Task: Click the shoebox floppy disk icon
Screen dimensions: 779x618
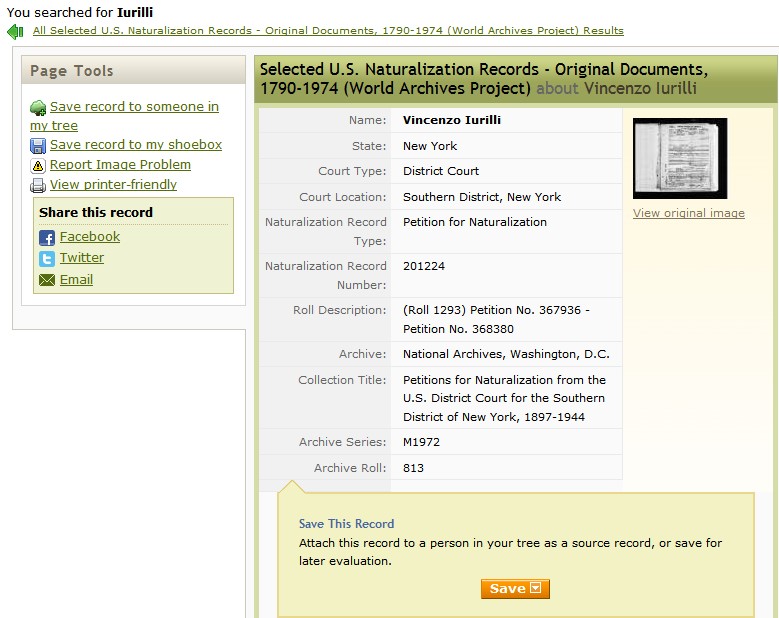Action: click(38, 146)
